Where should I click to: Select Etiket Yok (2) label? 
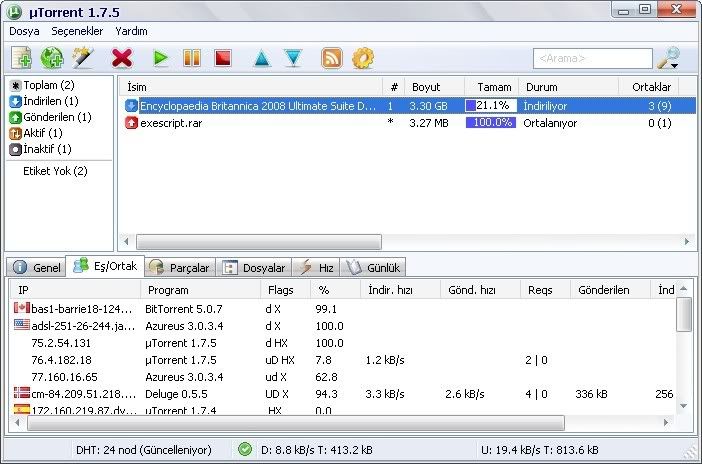[55, 171]
